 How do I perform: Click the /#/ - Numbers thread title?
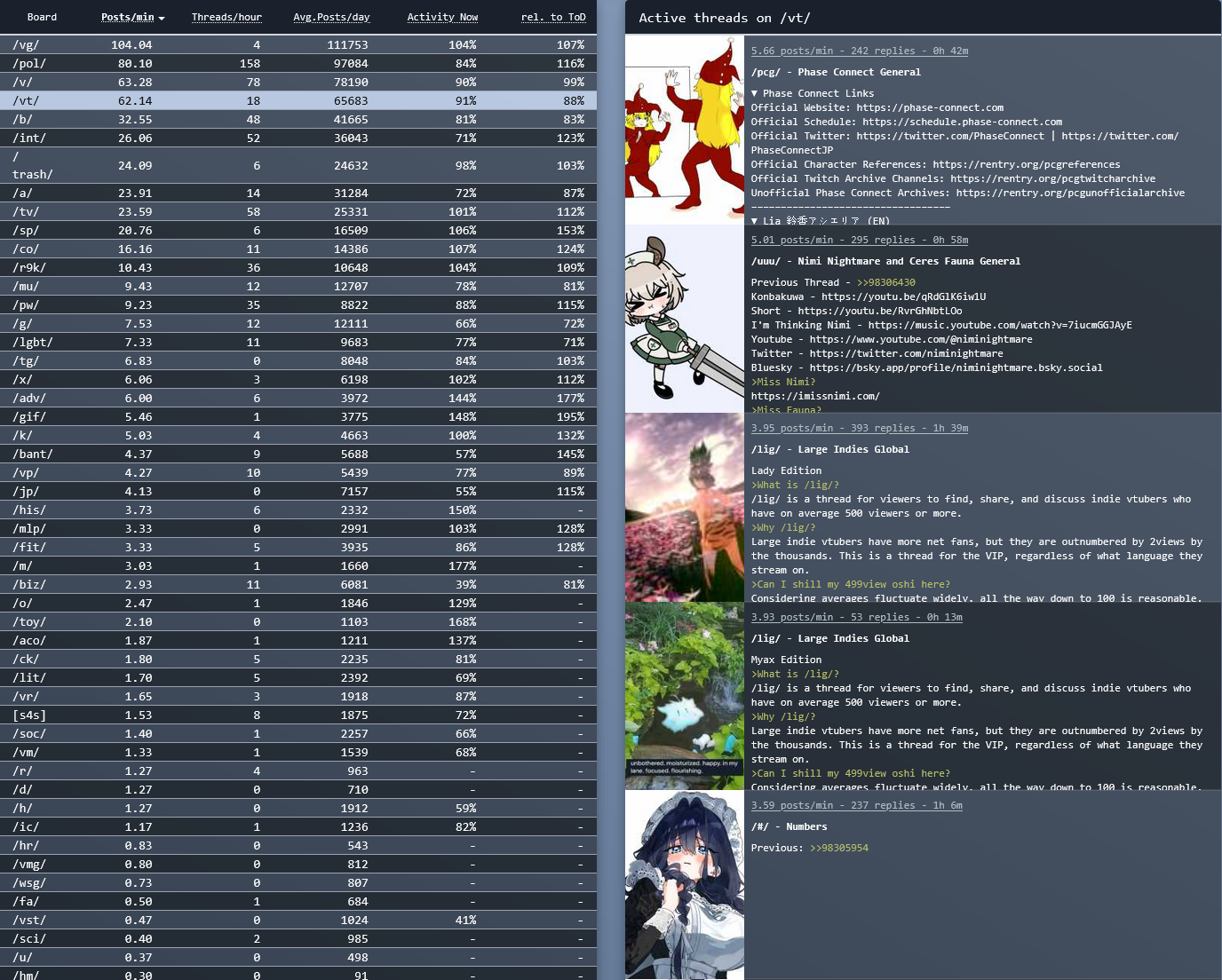pyautogui.click(x=789, y=826)
